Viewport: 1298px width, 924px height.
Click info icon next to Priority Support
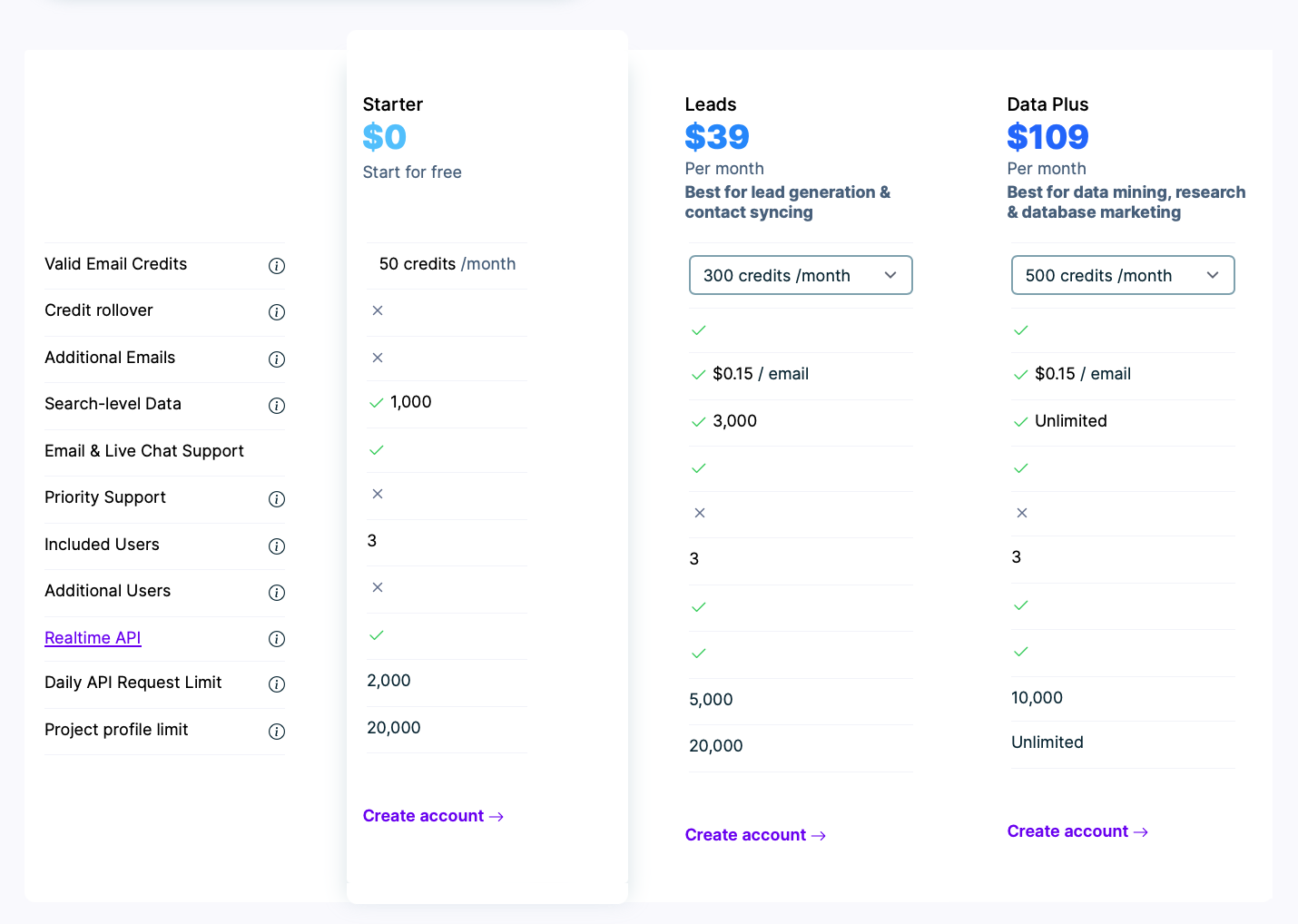(277, 499)
